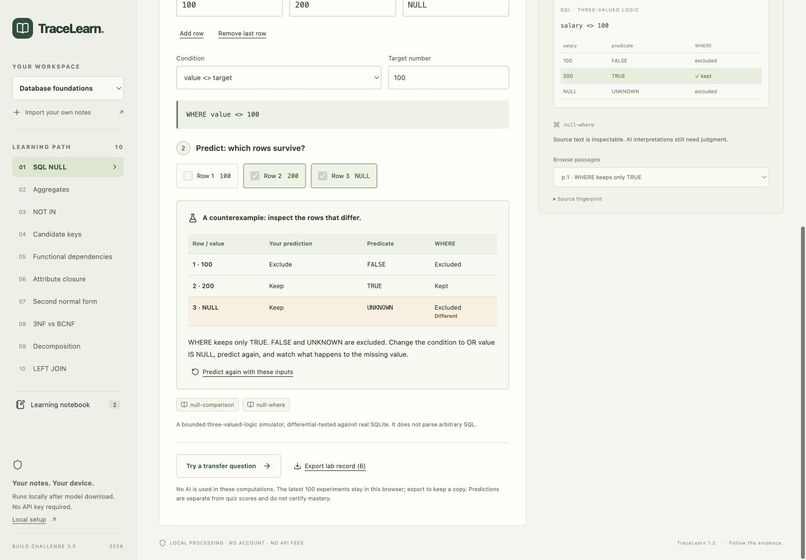The width and height of the screenshot is (806, 560).
Task: Click the arrow icon in Try a transfer question
Action: (x=267, y=466)
